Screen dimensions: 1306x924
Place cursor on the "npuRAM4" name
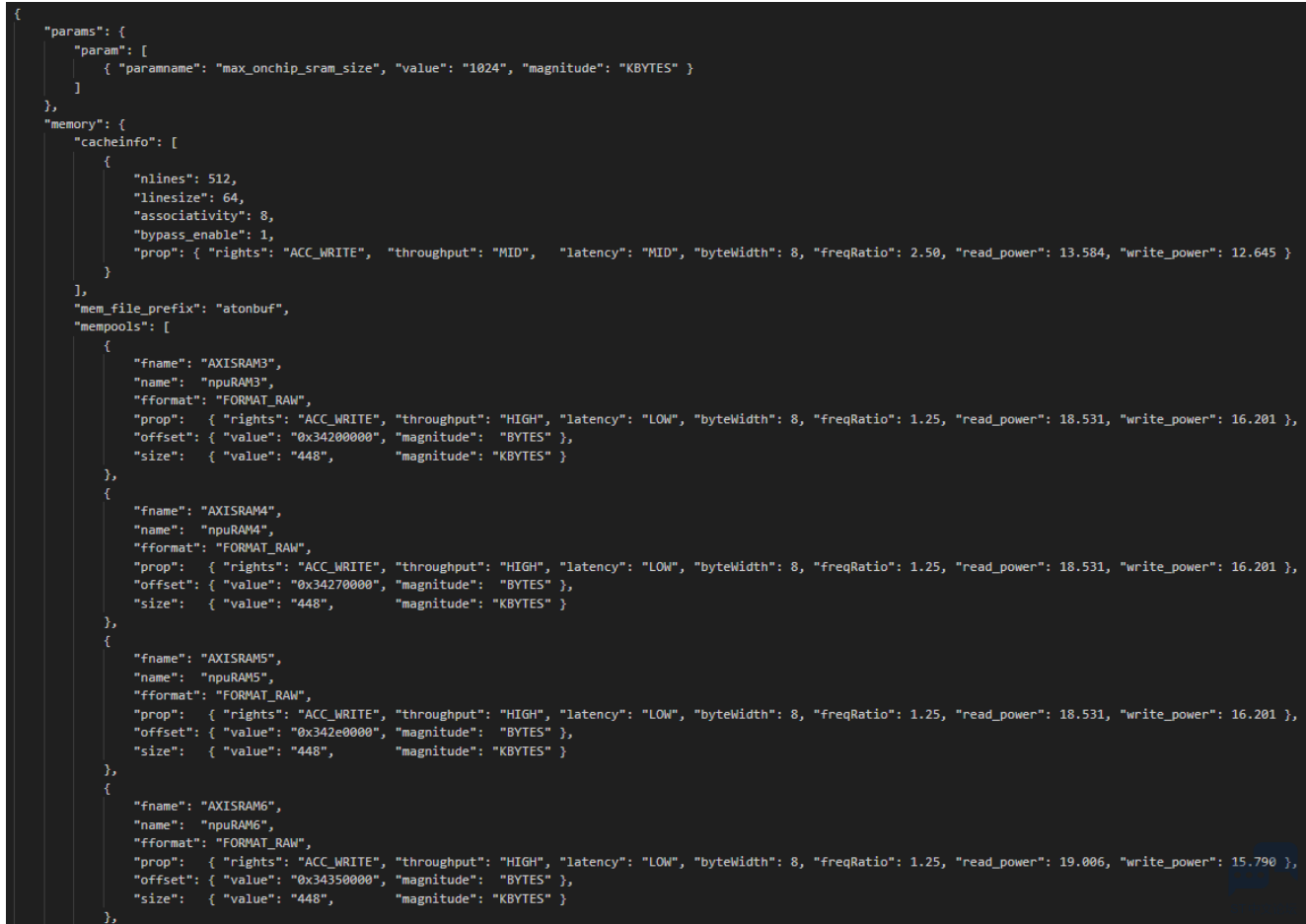click(x=237, y=530)
